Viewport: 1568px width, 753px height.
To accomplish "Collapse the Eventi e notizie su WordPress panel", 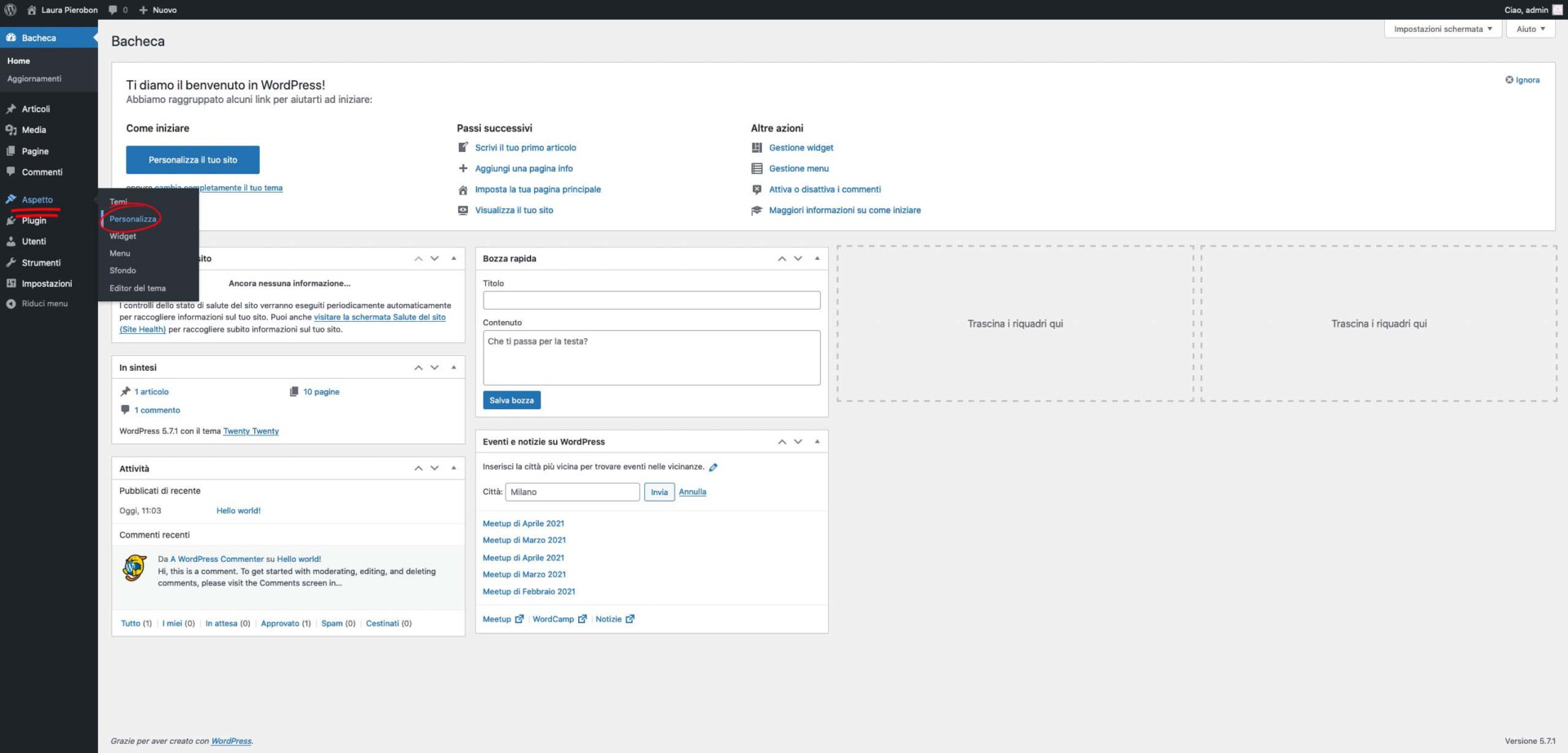I will click(x=817, y=442).
